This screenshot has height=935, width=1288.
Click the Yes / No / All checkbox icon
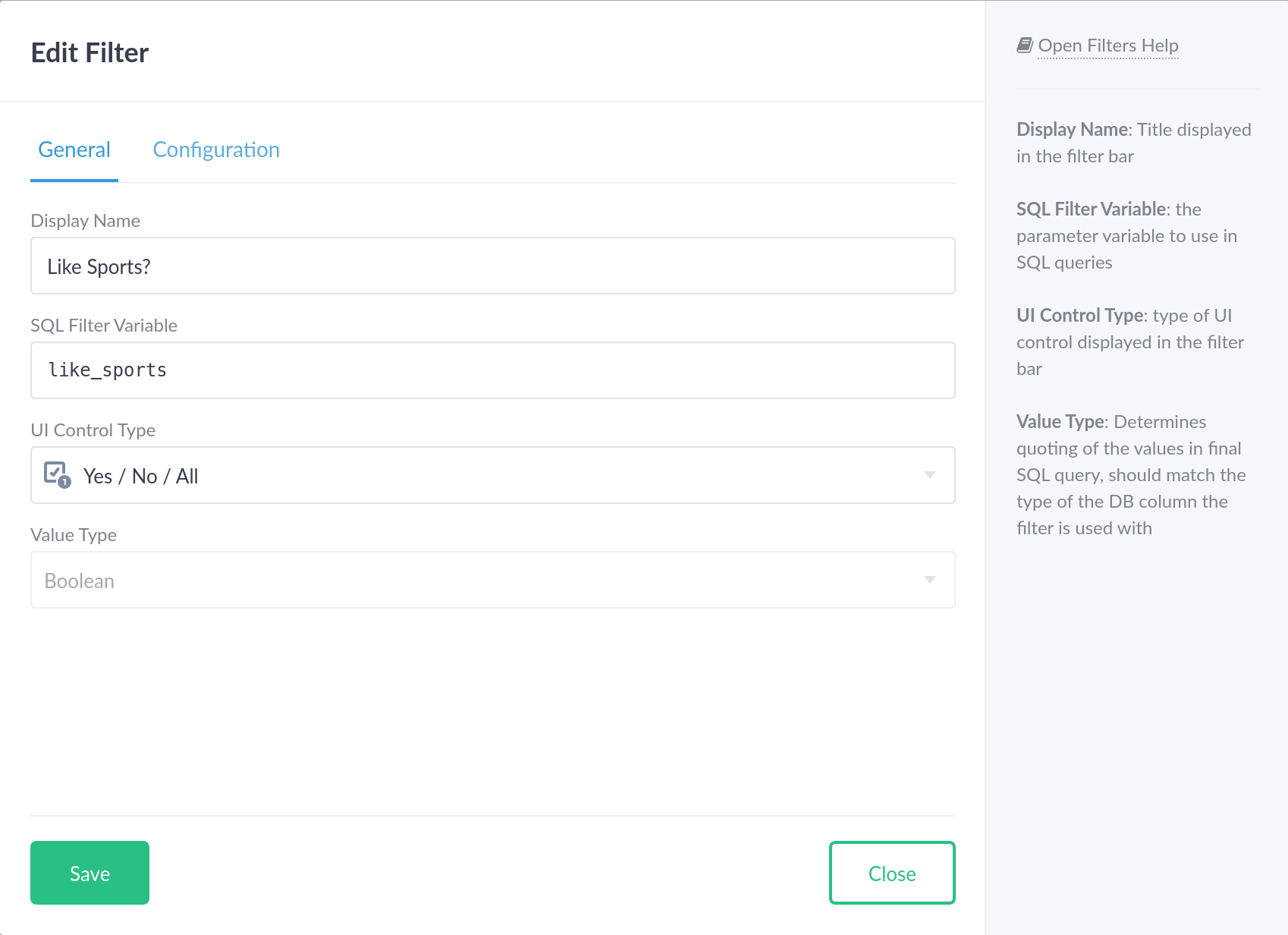[58, 475]
